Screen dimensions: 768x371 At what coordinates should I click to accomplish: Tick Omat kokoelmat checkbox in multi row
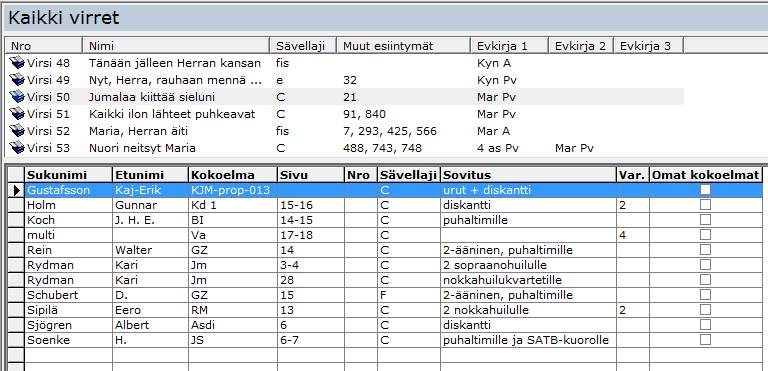pyautogui.click(x=705, y=235)
